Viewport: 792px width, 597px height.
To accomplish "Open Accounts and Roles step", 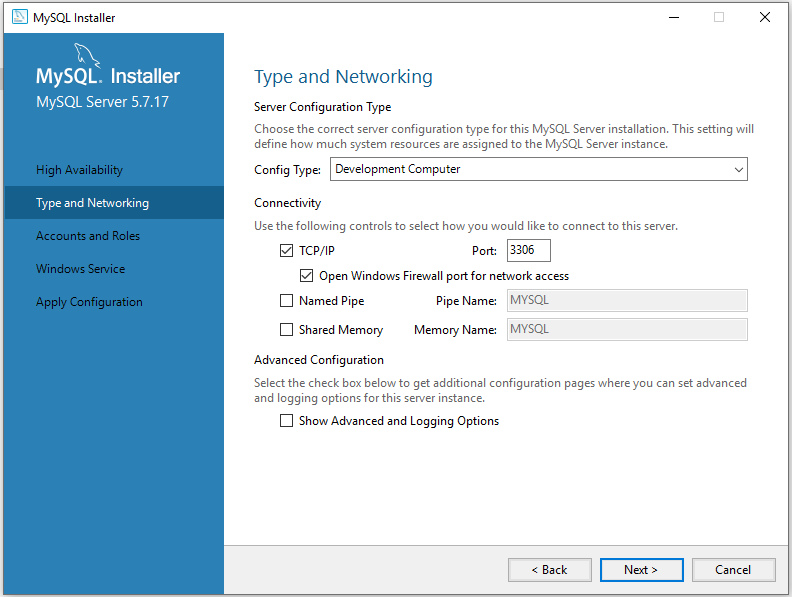I will pyautogui.click(x=88, y=236).
